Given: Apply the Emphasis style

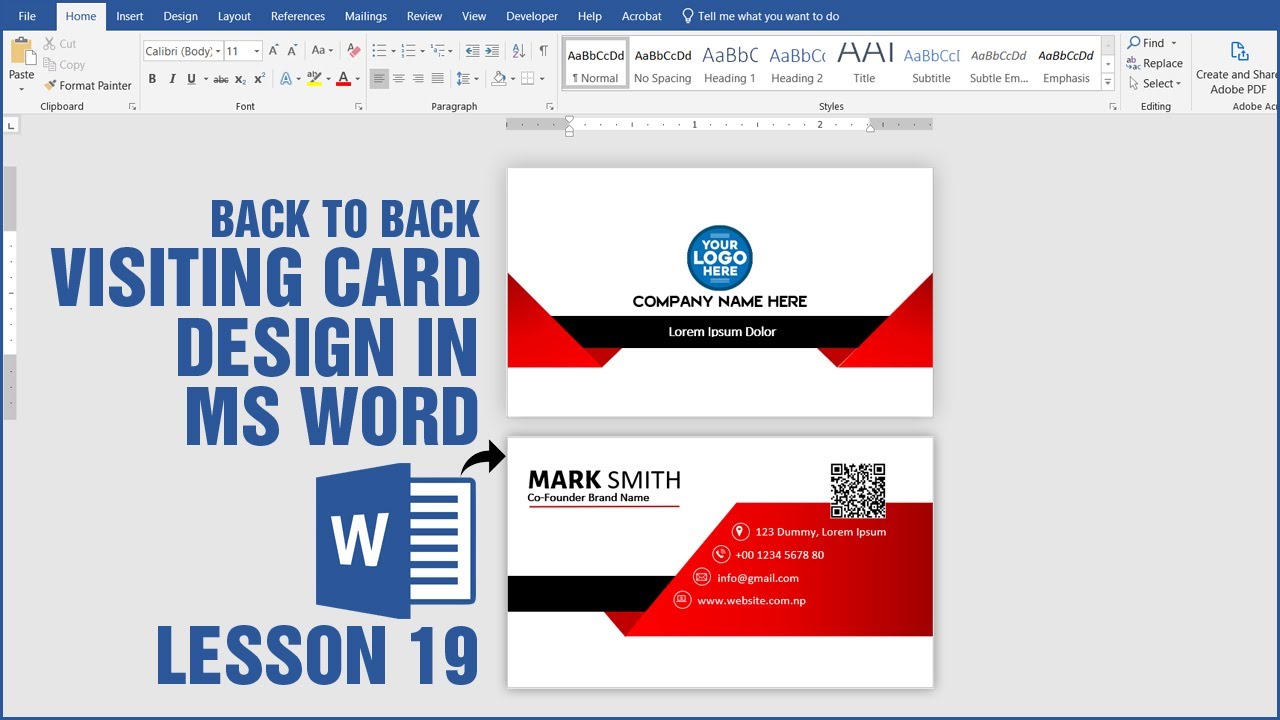Looking at the screenshot, I should pyautogui.click(x=1066, y=66).
